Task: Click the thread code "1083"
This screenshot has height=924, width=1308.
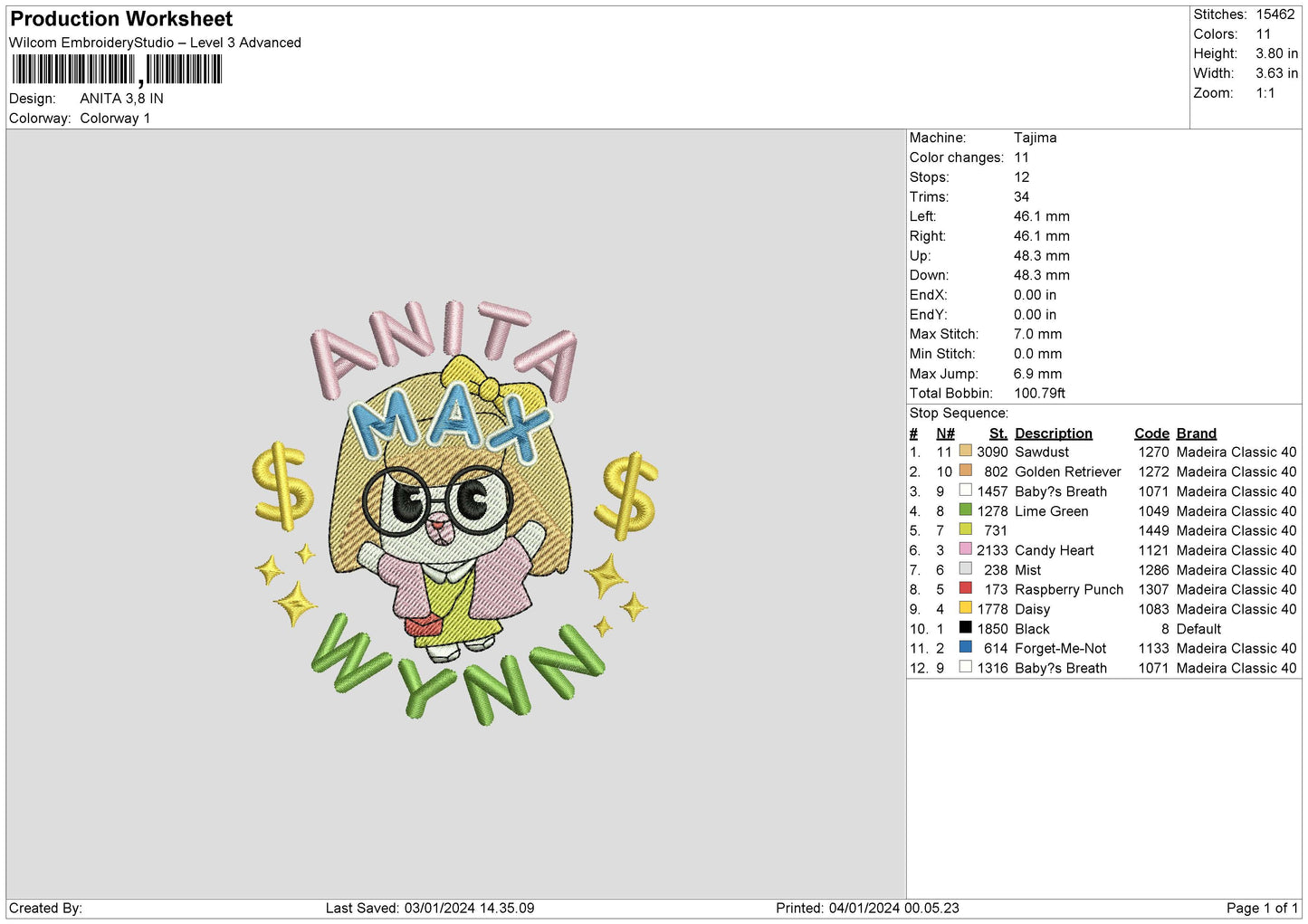Action: (x=1154, y=609)
